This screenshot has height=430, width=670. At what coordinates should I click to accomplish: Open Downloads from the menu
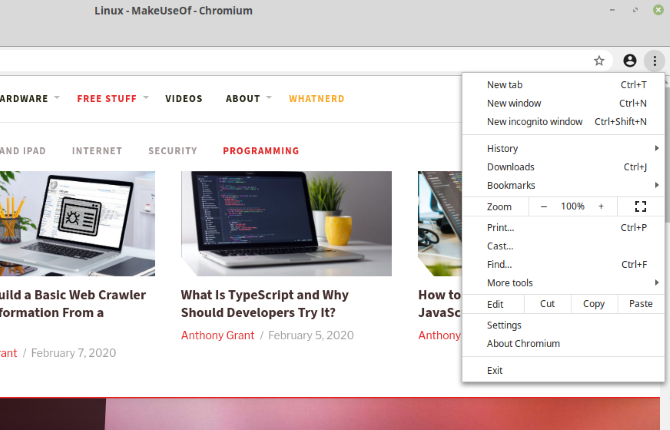[x=563, y=167]
